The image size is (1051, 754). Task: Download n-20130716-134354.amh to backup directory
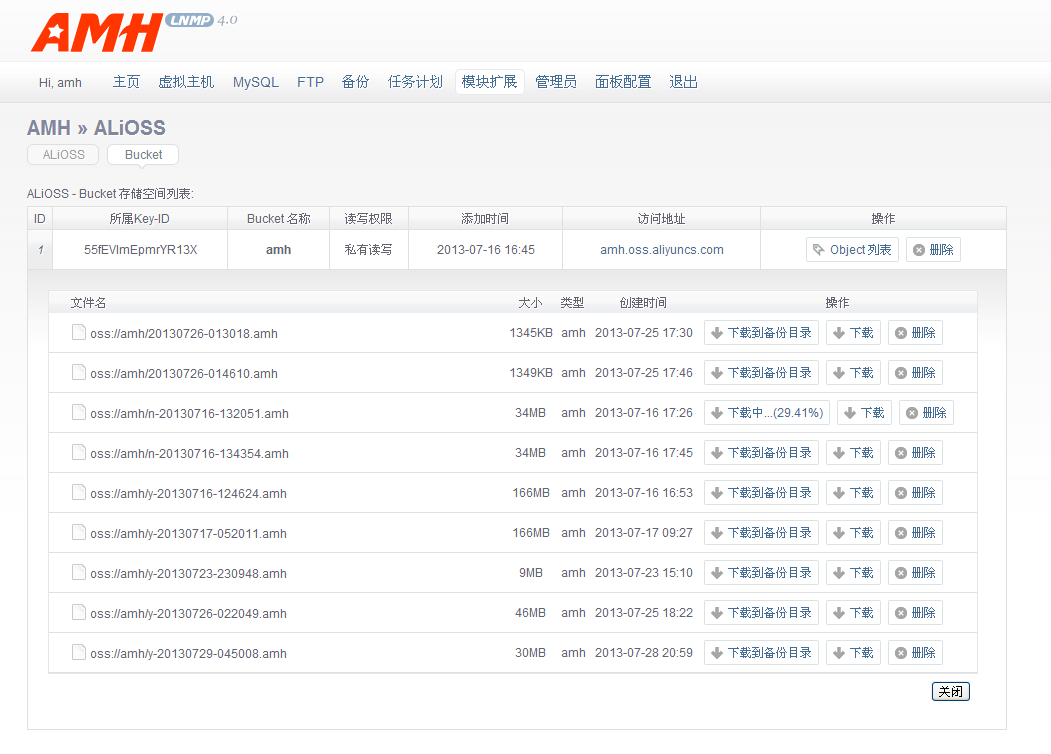[761, 453]
